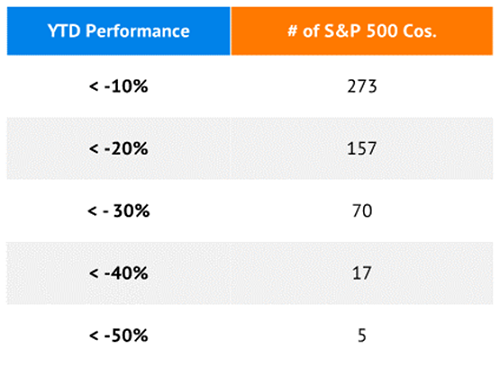Click the gray shaded row containing 17
The width and height of the screenshot is (500, 367).
(x=250, y=273)
